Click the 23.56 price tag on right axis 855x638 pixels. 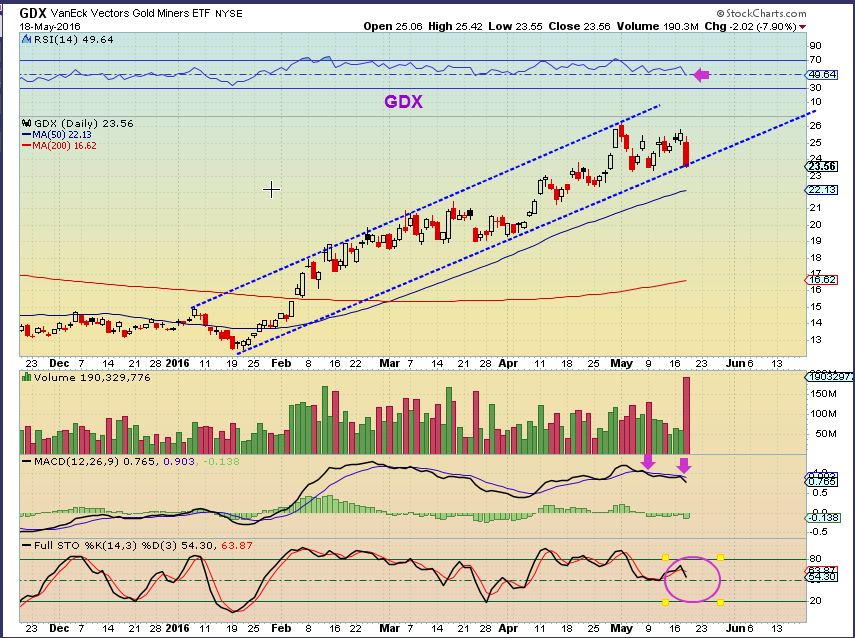822,166
